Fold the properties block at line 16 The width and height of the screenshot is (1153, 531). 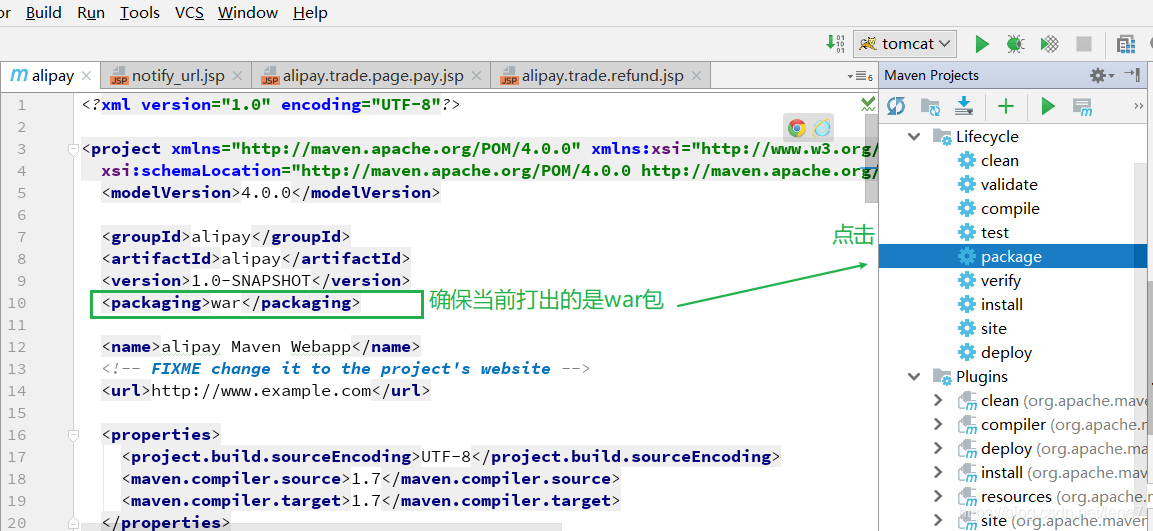73,435
